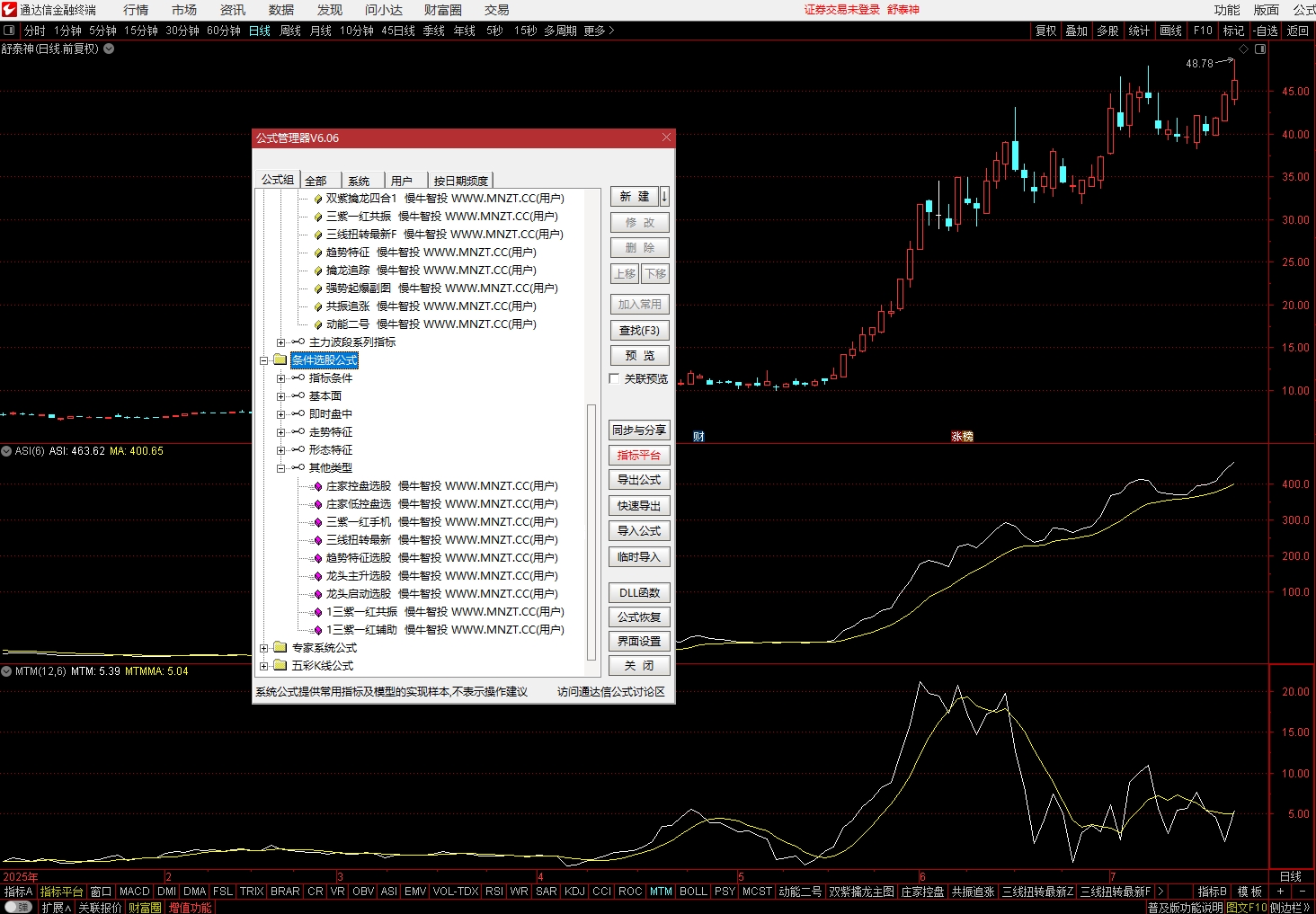Click the red app logo icon
The width and height of the screenshot is (1316, 914).
[9, 10]
